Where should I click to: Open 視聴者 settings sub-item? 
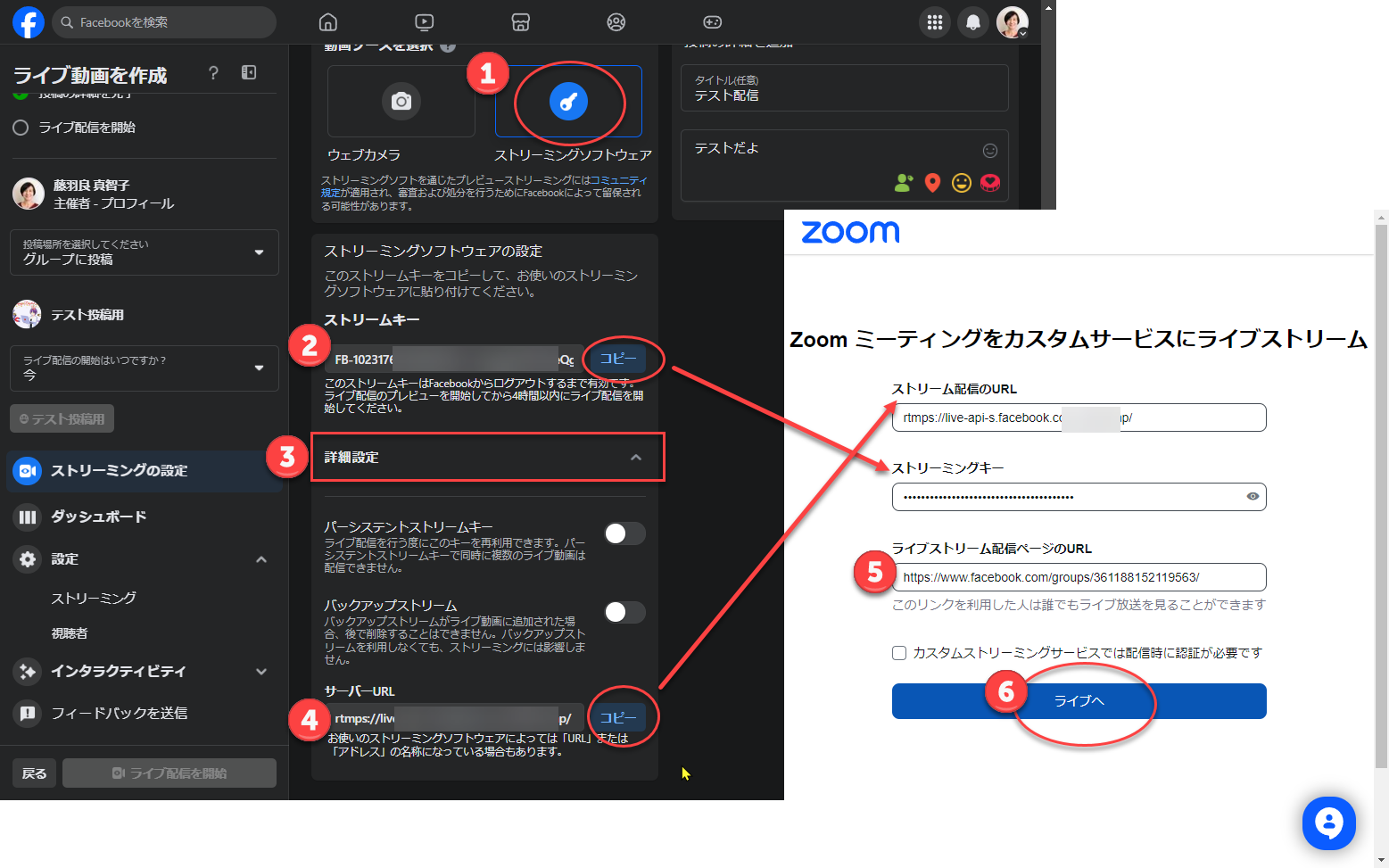[x=70, y=633]
